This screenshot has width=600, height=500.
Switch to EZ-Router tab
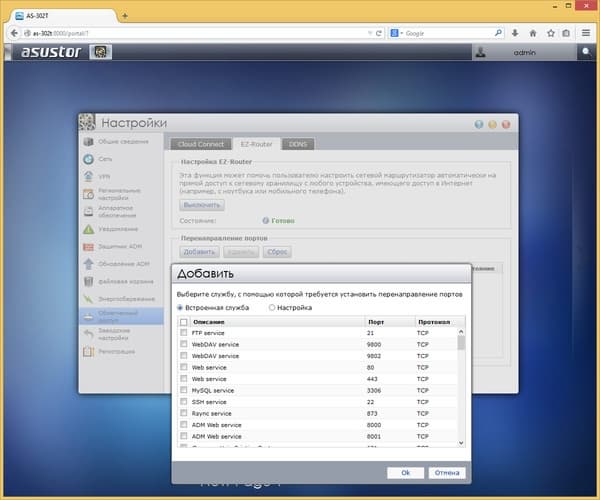(x=256, y=144)
